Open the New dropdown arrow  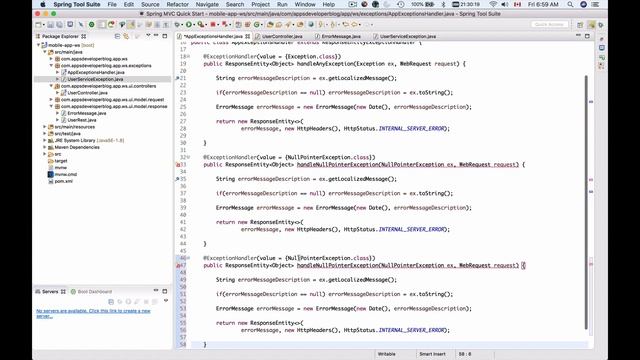point(44,25)
